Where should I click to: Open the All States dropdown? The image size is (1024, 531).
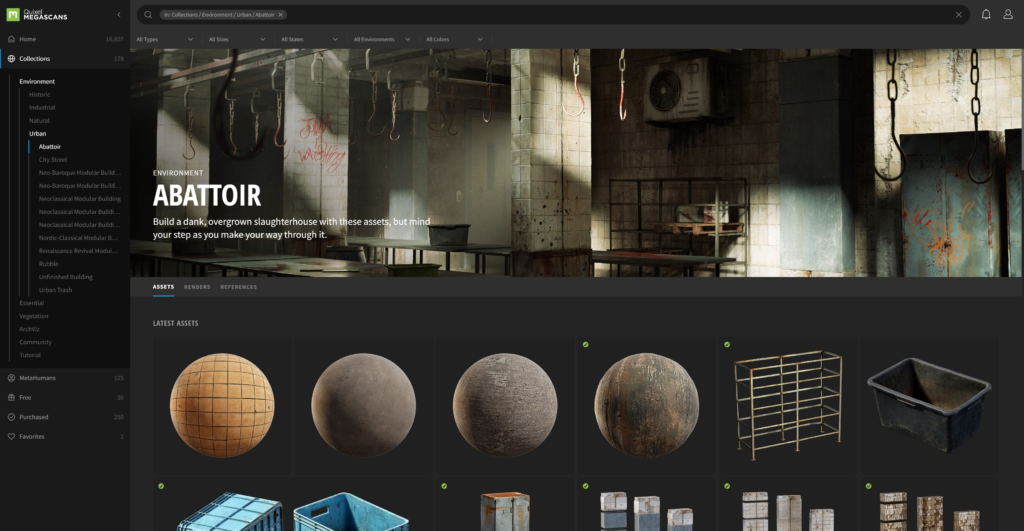click(x=310, y=39)
